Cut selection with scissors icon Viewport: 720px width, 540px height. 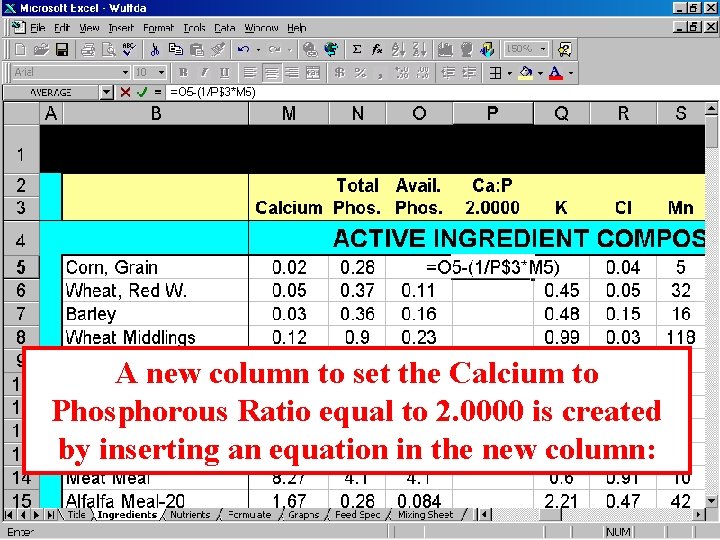(x=155, y=49)
